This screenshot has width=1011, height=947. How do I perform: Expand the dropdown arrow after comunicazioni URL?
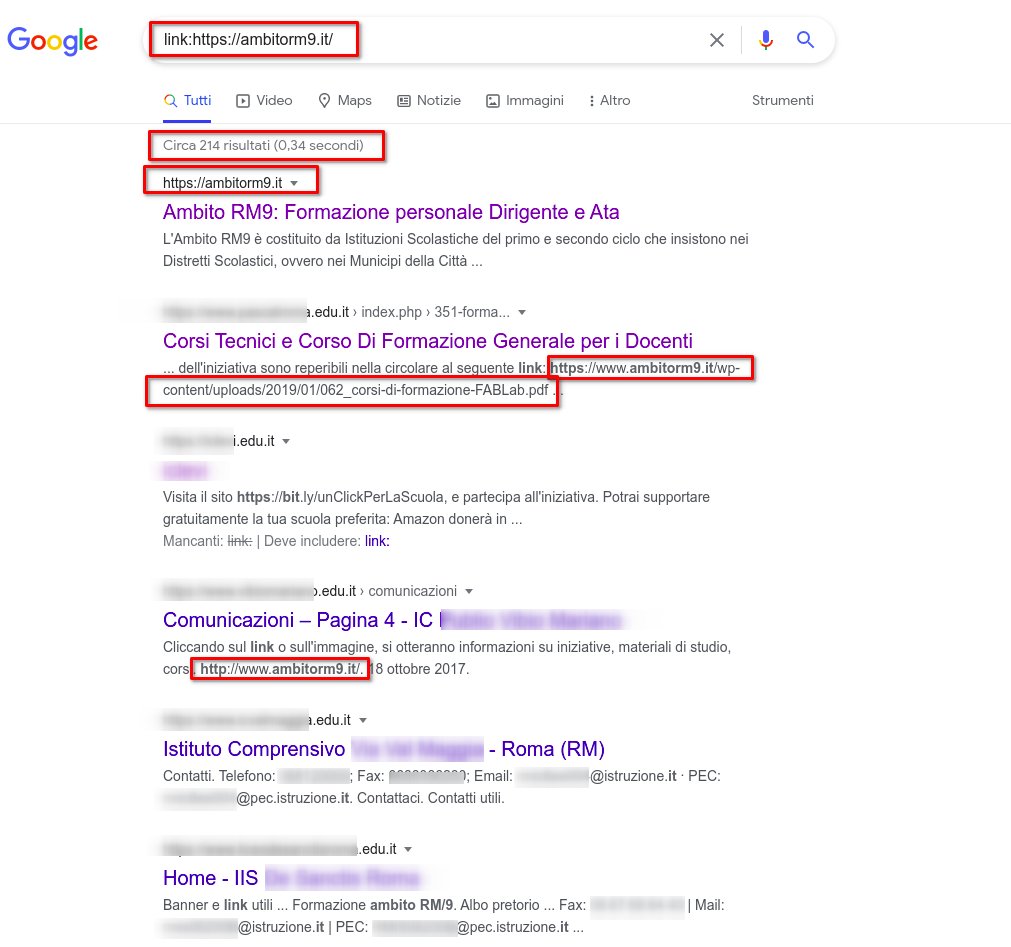coord(469,592)
